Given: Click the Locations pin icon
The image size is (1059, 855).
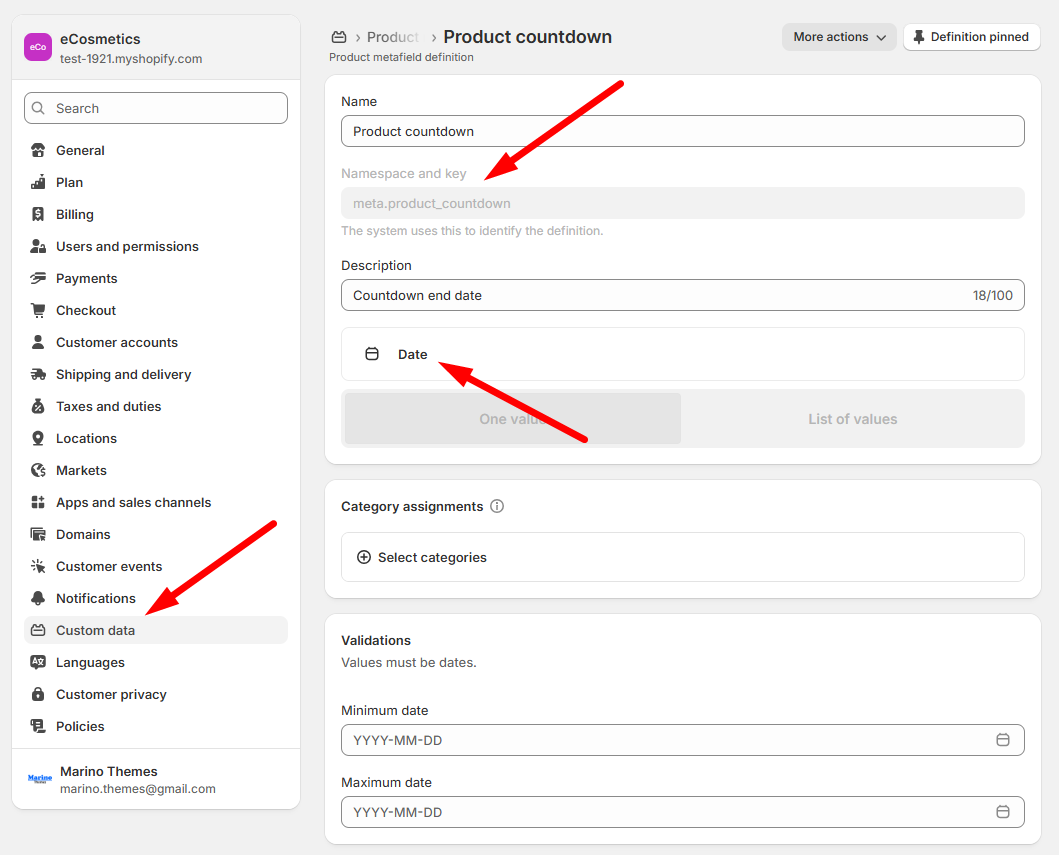Looking at the screenshot, I should click(38, 438).
